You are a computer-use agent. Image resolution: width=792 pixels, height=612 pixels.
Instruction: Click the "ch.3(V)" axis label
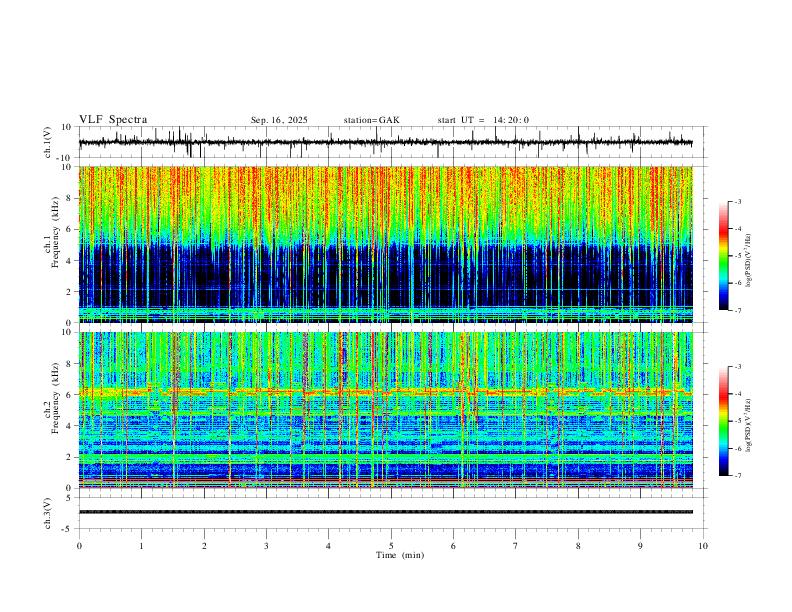[48, 513]
